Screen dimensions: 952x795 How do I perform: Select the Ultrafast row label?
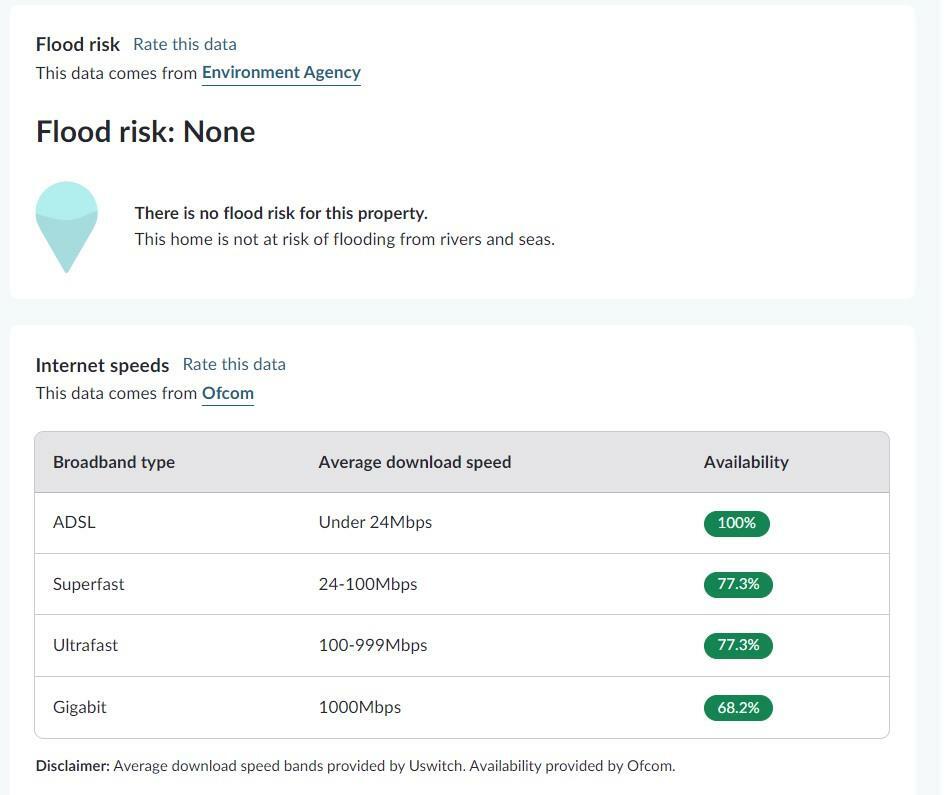(85, 645)
